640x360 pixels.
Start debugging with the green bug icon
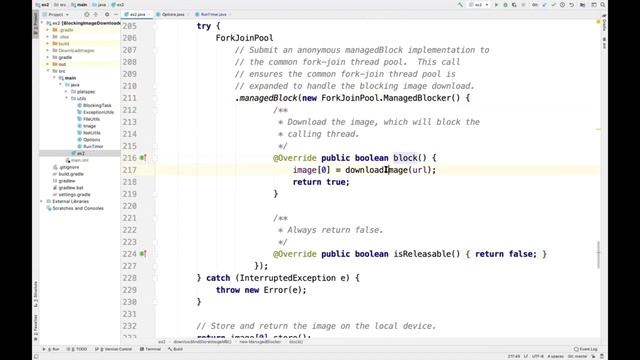pyautogui.click(x=505, y=5)
